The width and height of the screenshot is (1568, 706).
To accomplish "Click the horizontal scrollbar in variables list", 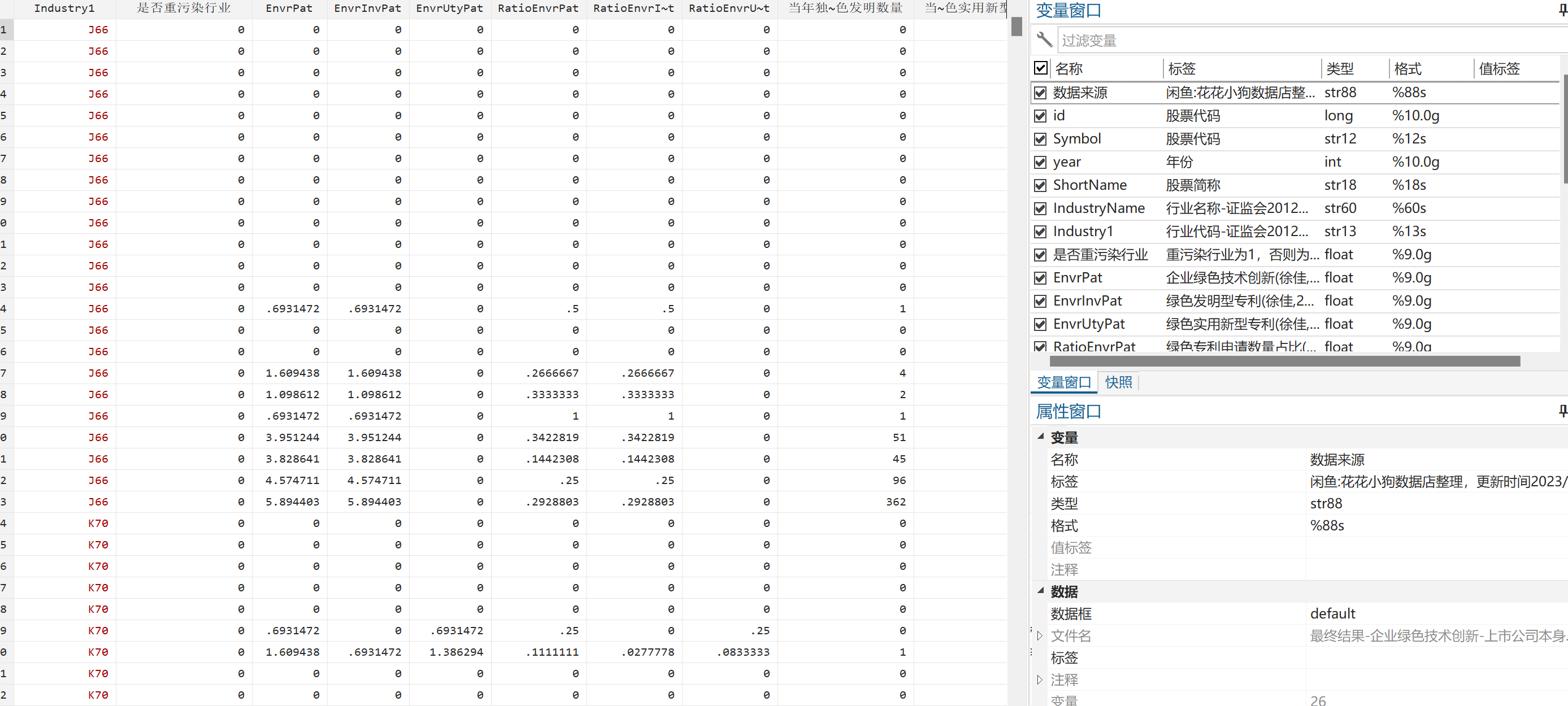I will click(x=1284, y=361).
